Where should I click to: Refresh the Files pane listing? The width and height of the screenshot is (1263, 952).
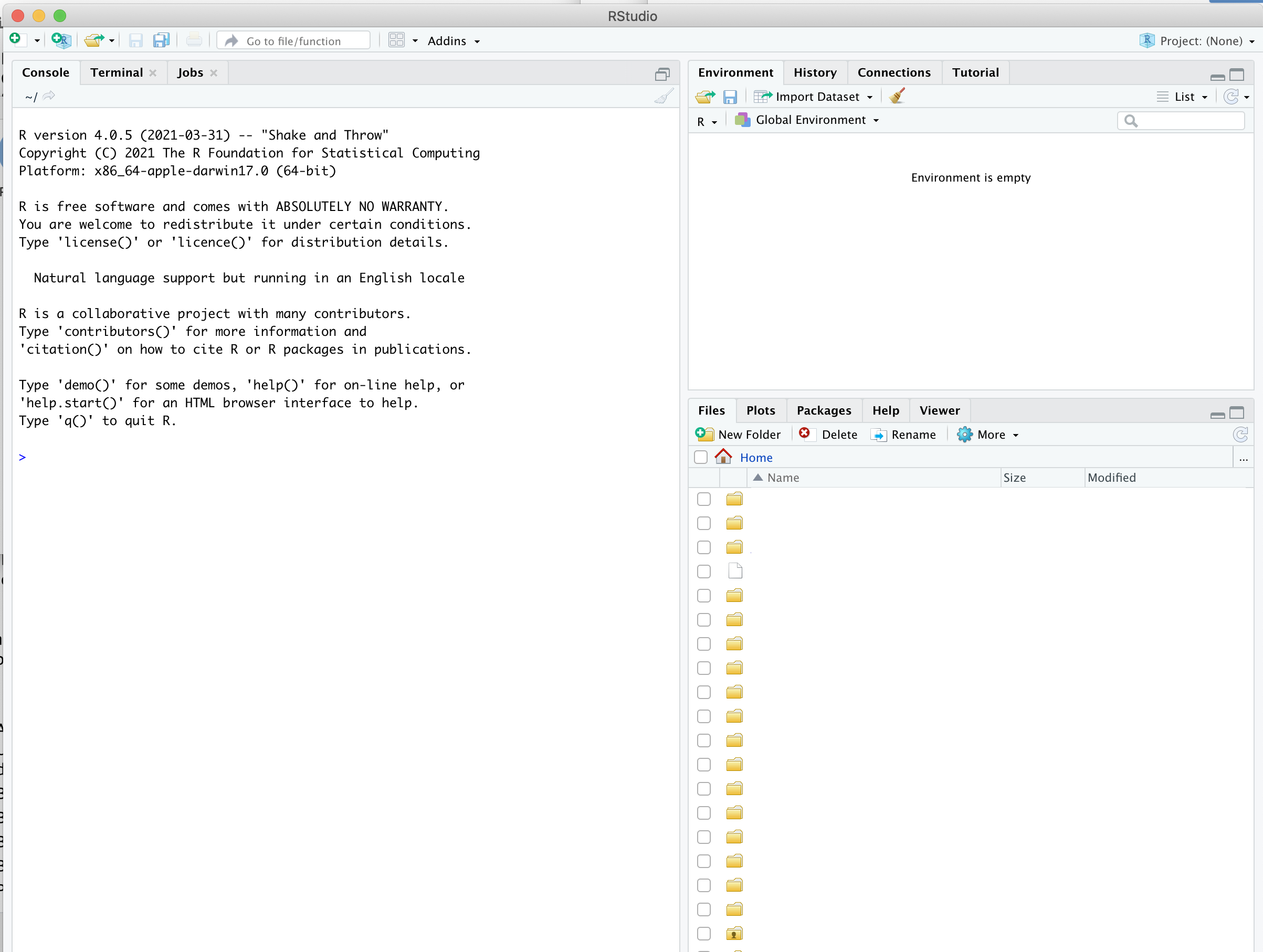tap(1240, 435)
